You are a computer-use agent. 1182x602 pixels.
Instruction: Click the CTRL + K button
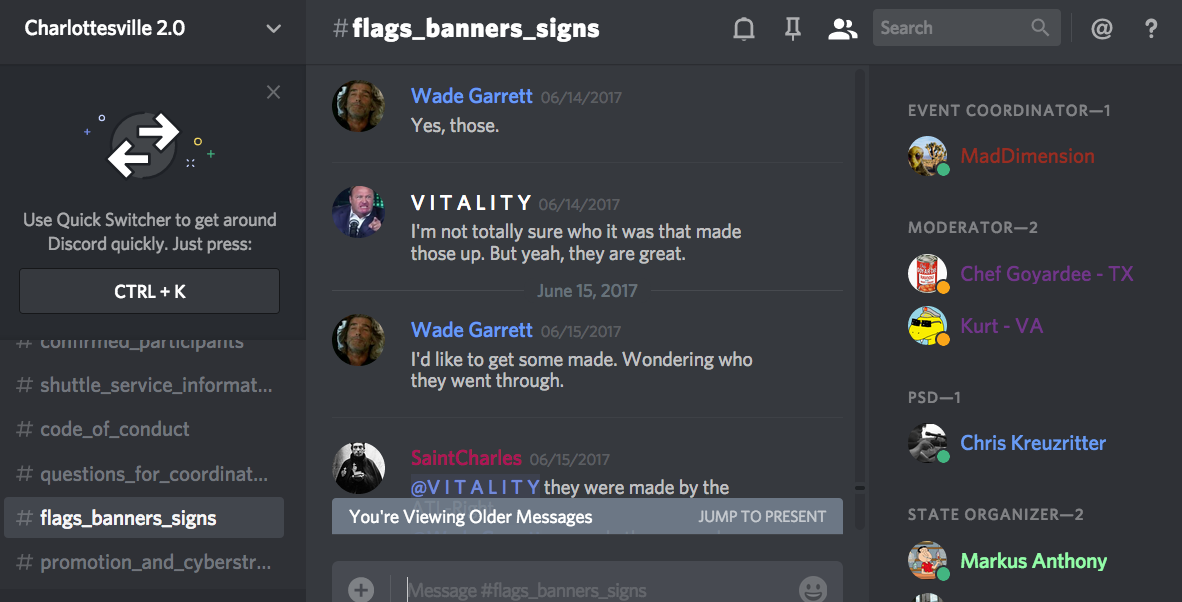click(149, 291)
